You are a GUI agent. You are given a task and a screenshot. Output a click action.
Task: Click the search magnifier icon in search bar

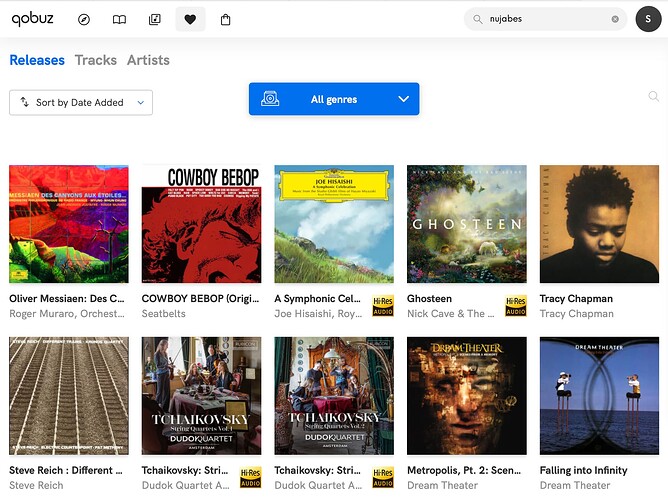[478, 19]
